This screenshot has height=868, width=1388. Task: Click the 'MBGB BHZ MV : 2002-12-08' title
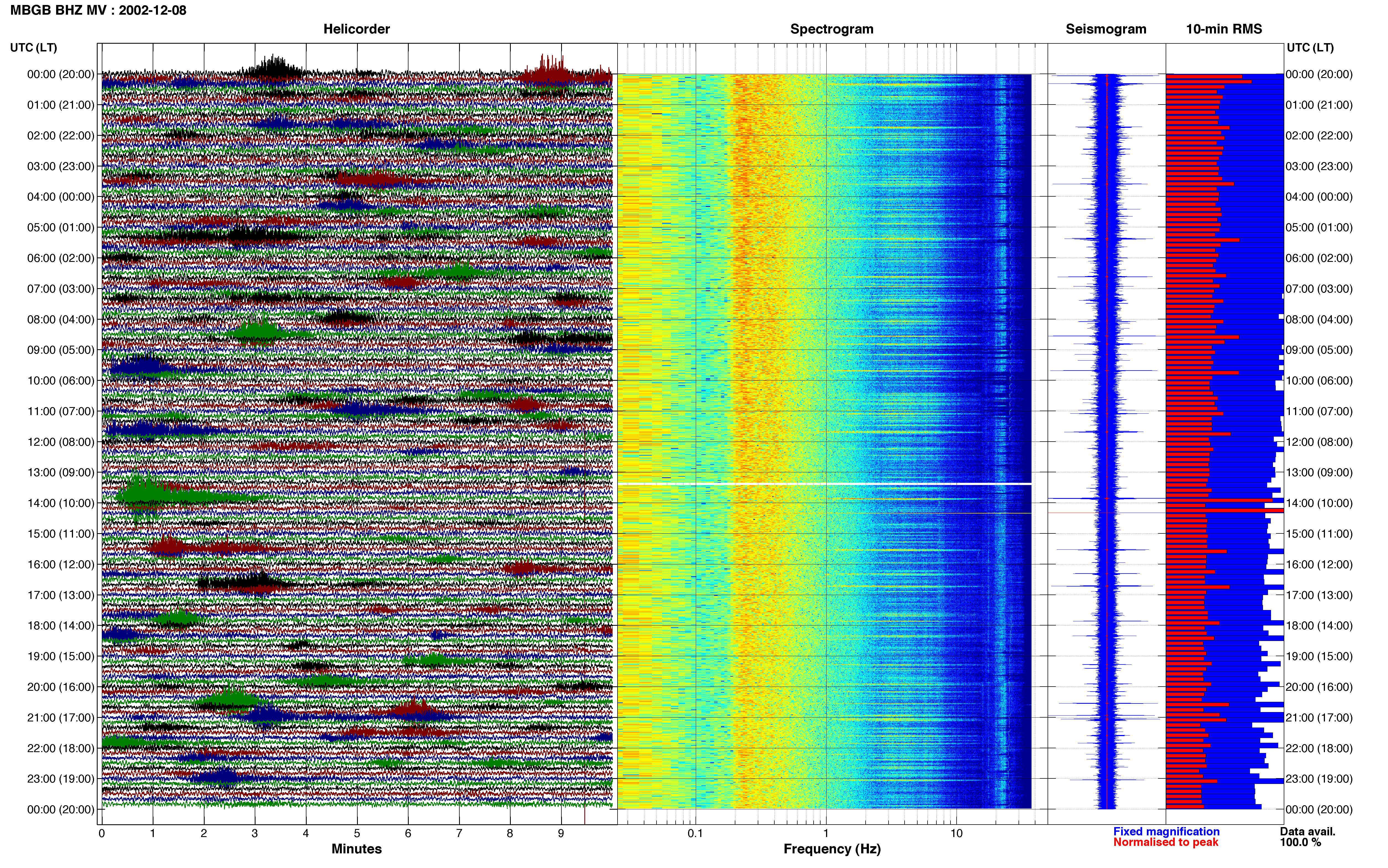coord(98,10)
